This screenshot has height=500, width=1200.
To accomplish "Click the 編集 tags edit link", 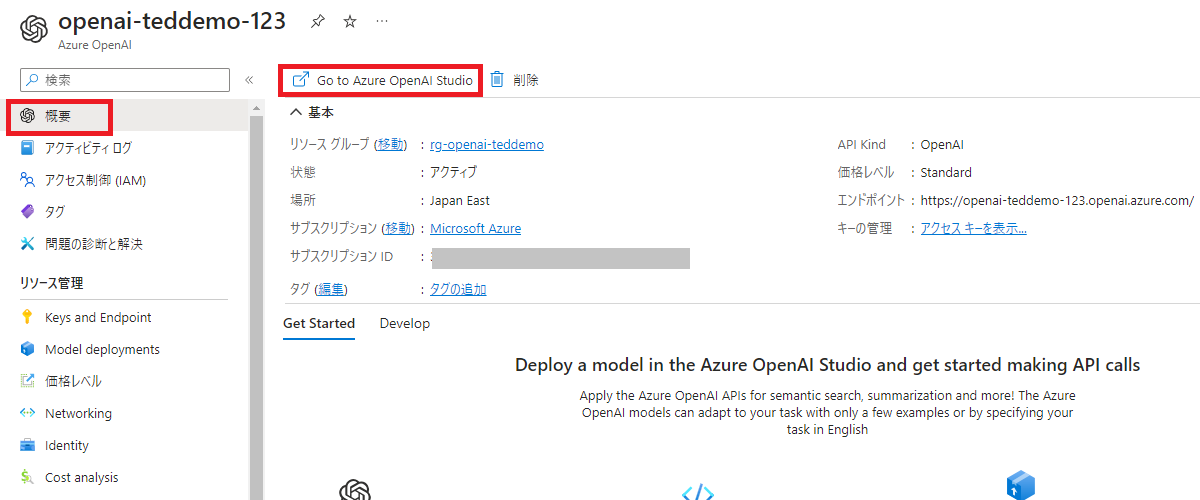I will [x=332, y=289].
